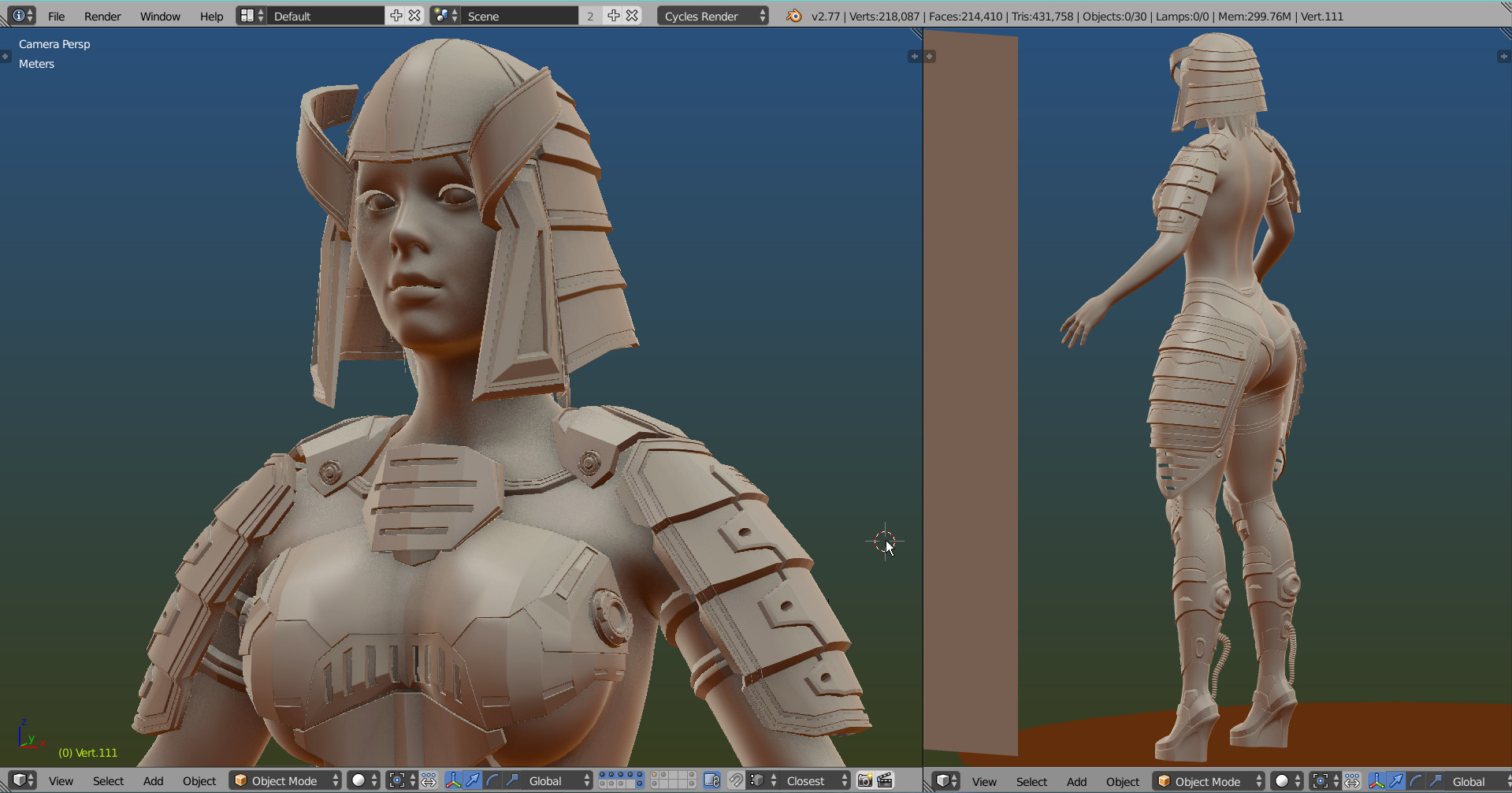
Task: Open Global transform orientation dropdown, right viewport
Action: click(1479, 781)
